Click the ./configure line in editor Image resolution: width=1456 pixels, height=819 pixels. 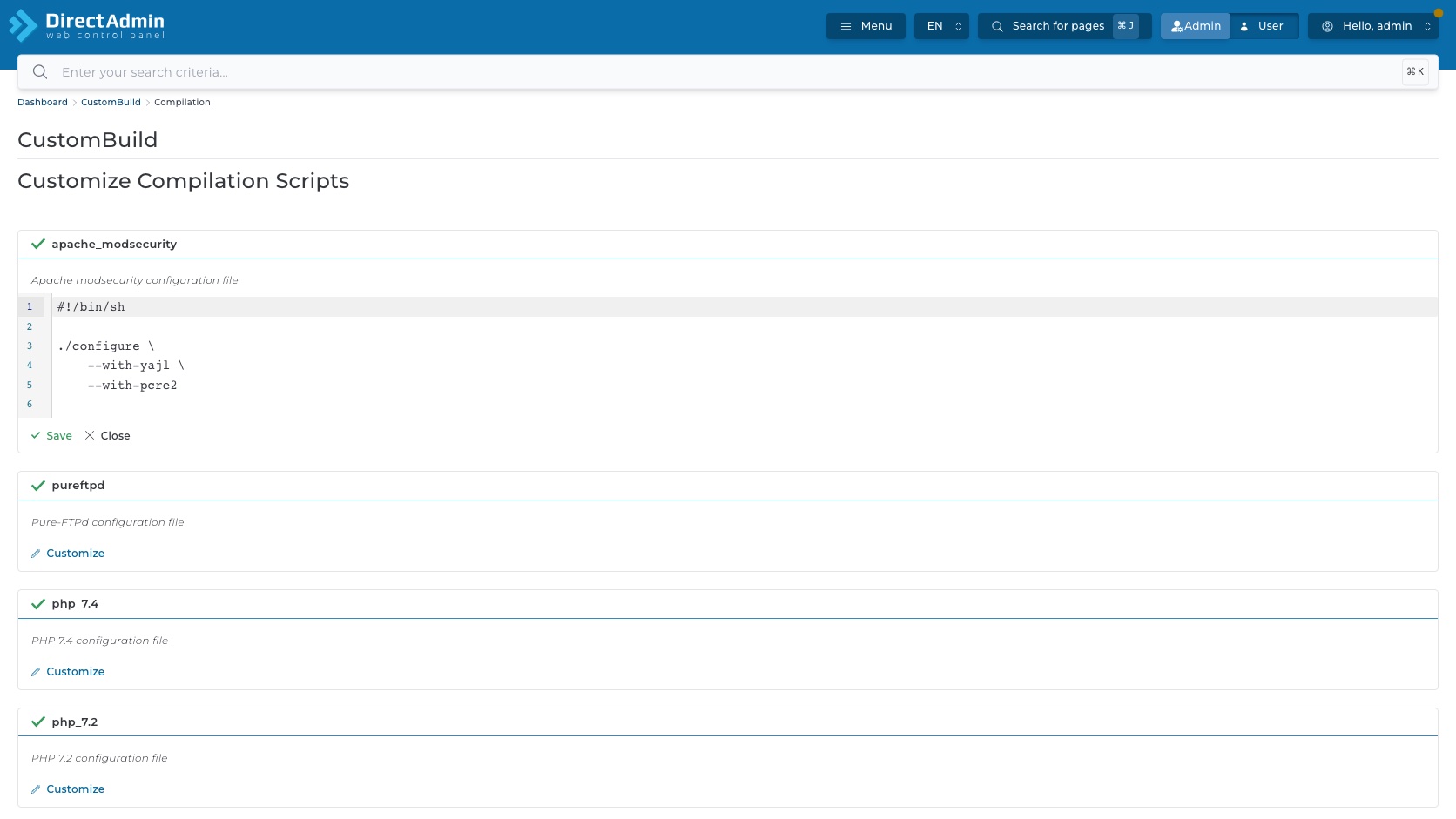click(x=105, y=346)
